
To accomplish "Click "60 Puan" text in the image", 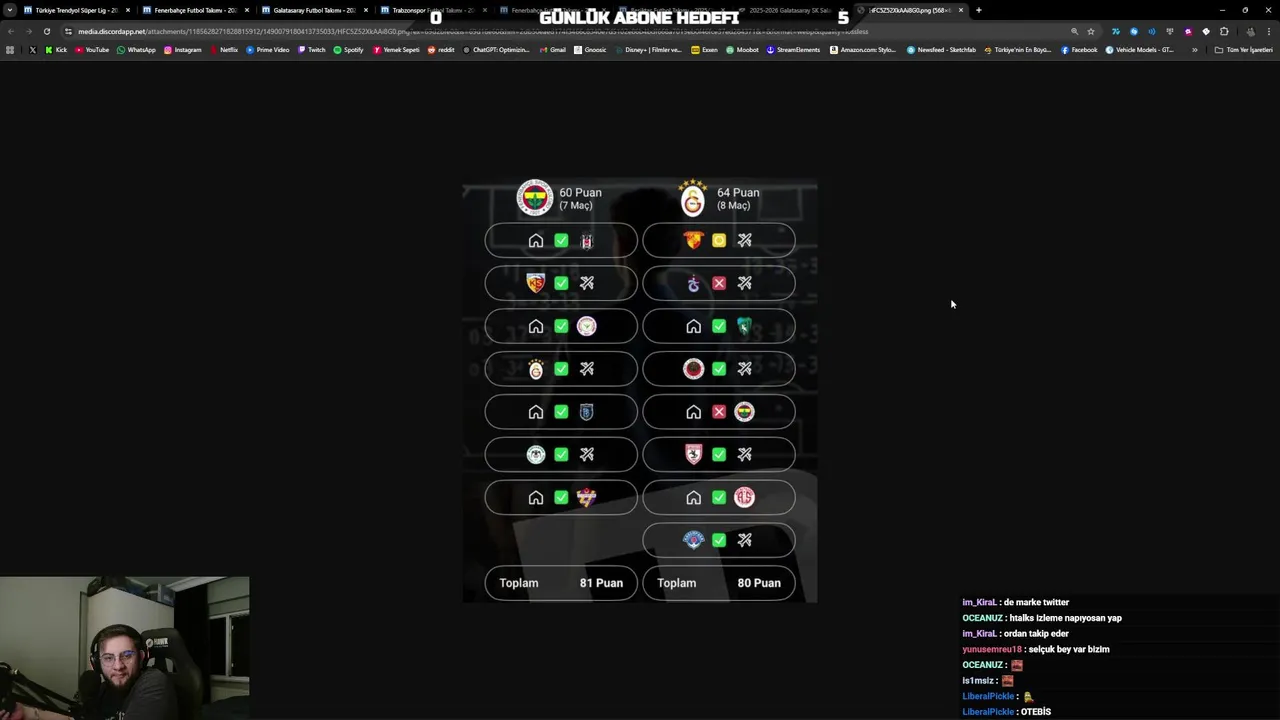I will tap(580, 192).
